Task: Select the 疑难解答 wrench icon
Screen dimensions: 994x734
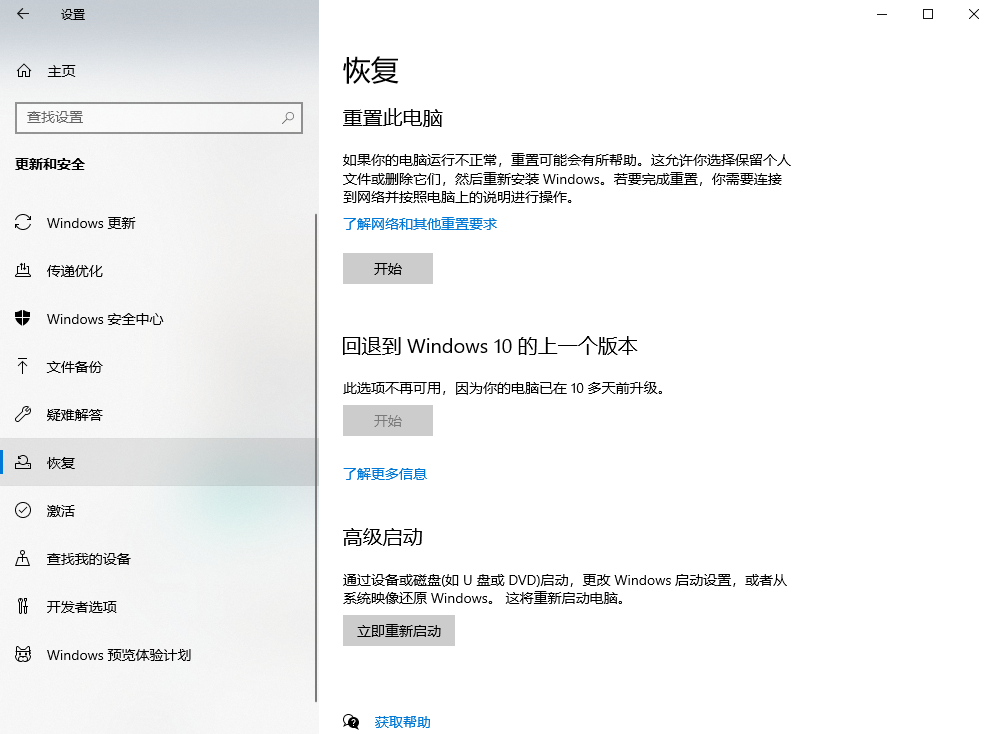Action: (x=25, y=415)
